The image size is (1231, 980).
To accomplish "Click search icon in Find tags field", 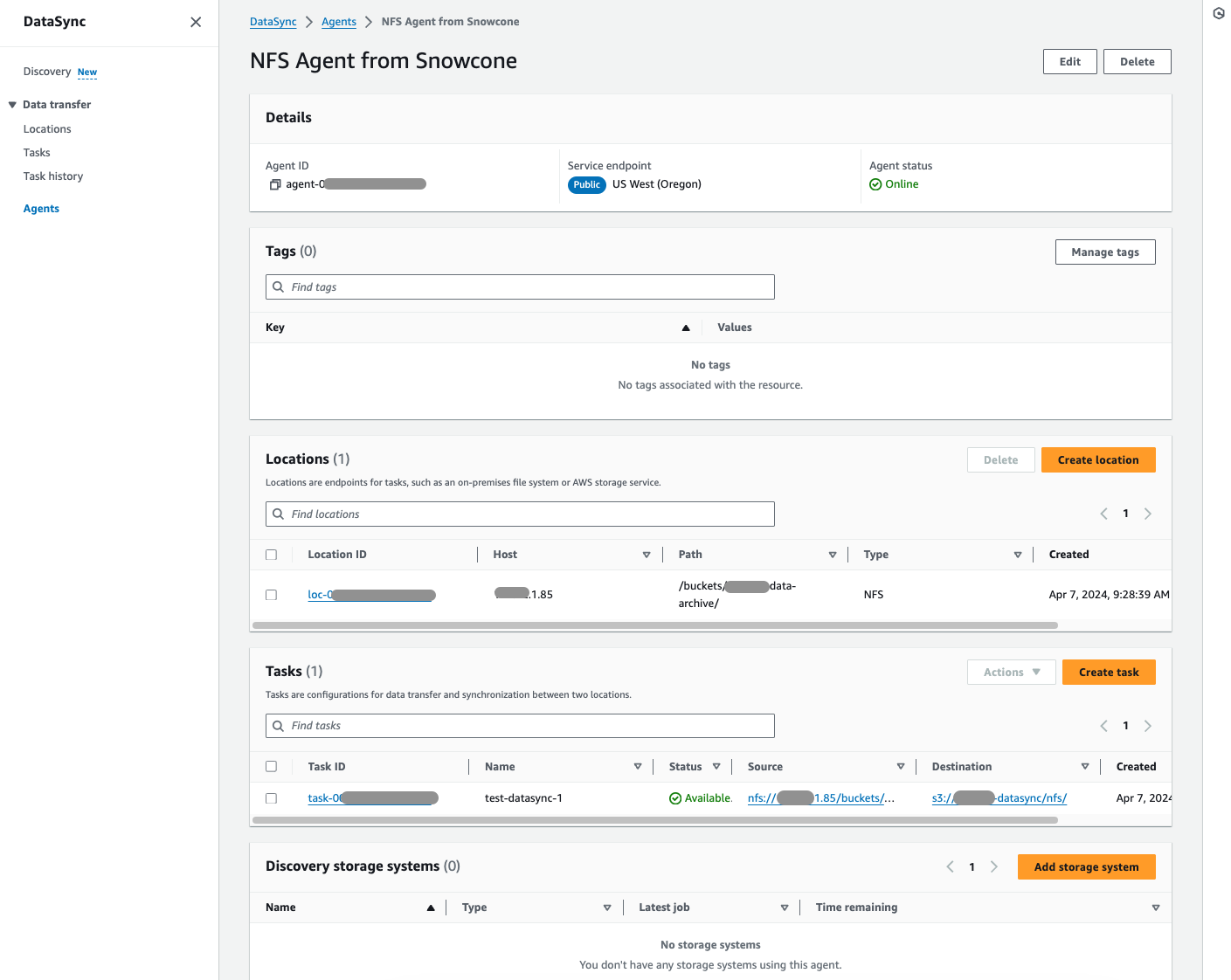I will point(279,286).
